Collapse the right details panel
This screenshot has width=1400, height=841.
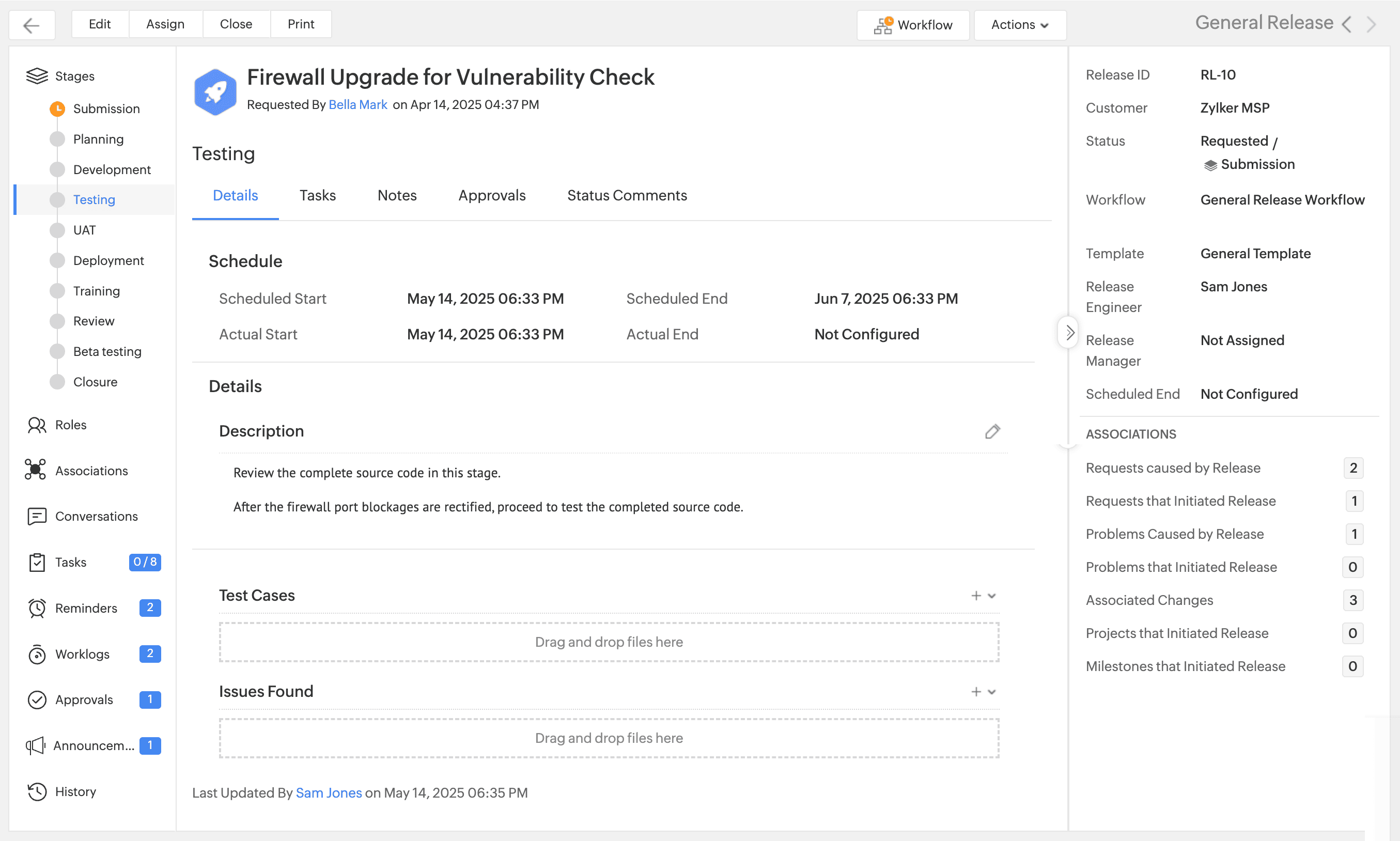coord(1068,333)
